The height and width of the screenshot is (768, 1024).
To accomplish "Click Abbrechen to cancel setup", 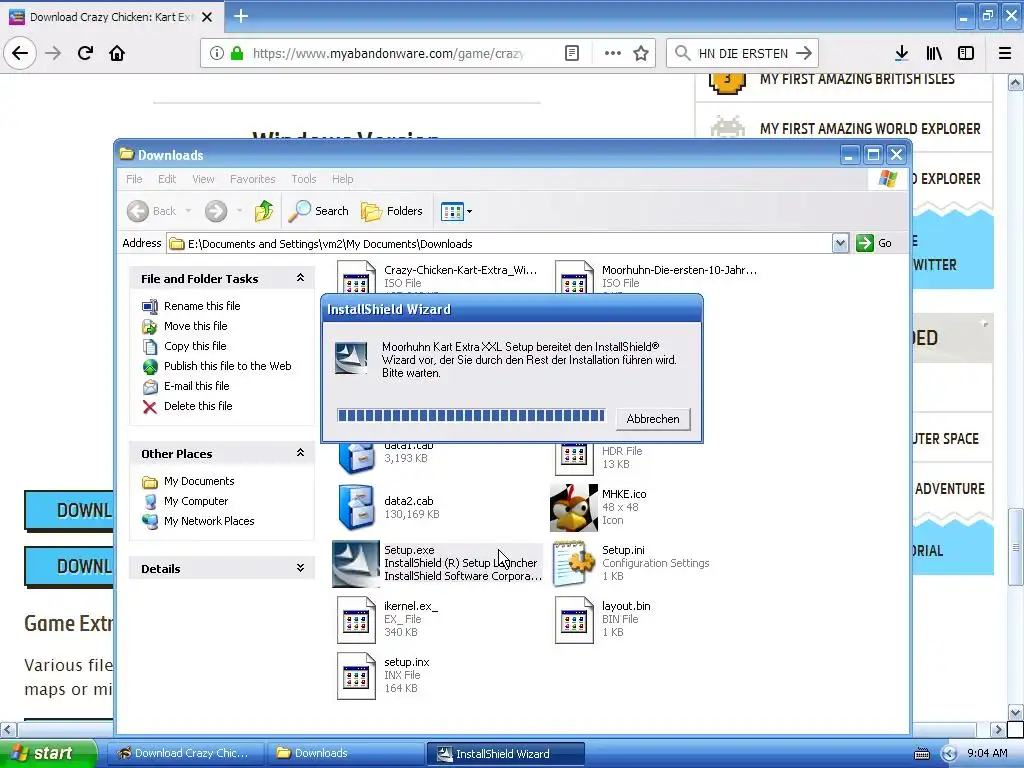I will pos(652,419).
